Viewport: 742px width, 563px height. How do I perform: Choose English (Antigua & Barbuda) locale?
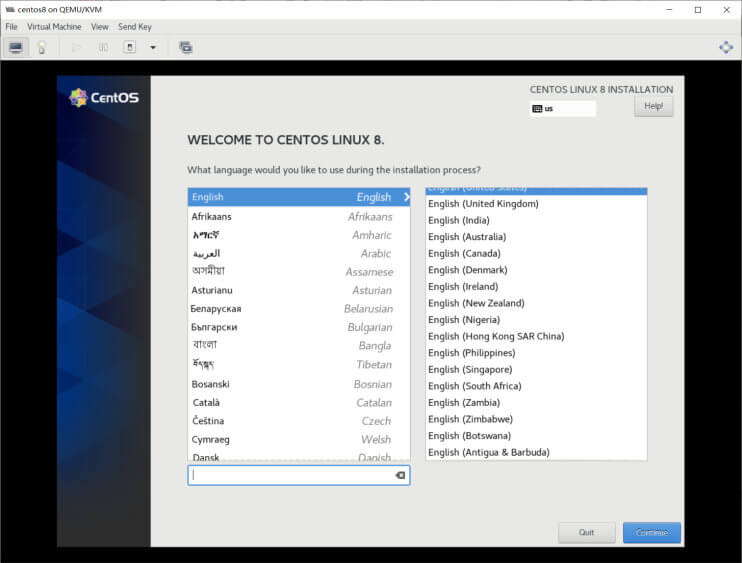[536, 452]
